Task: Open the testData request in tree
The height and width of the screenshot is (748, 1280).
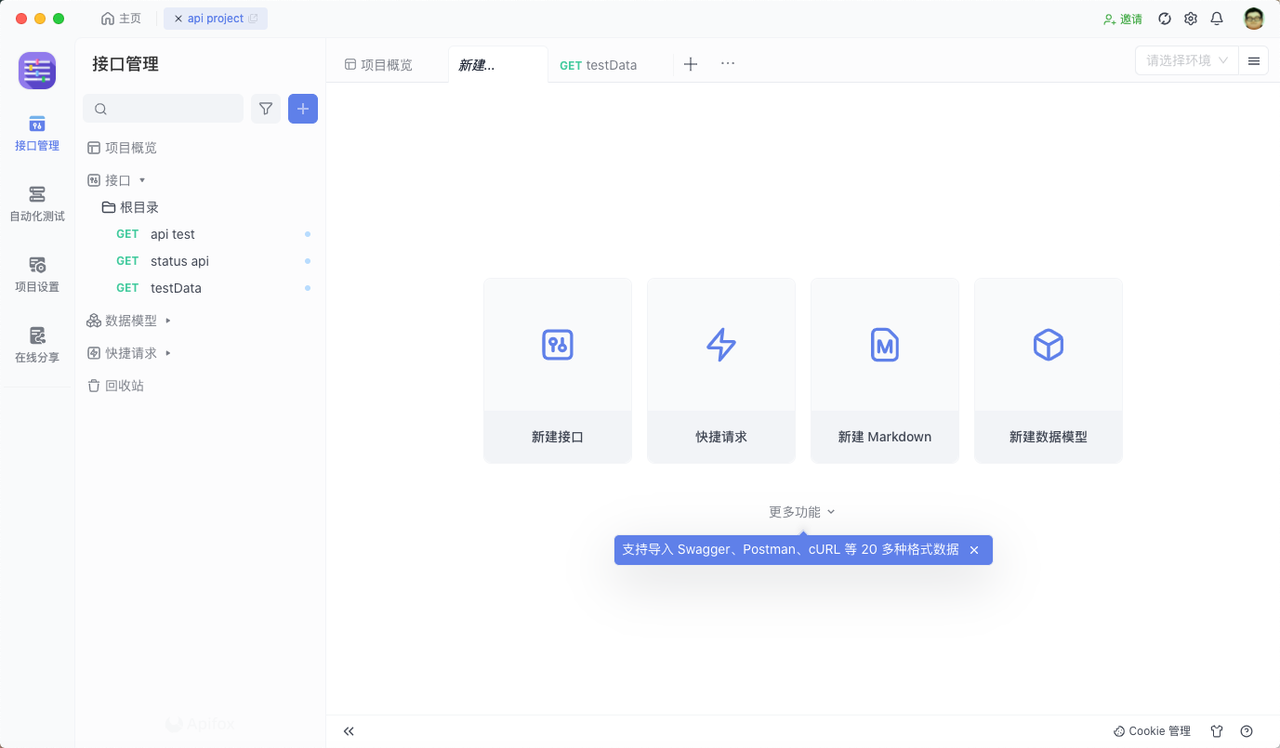Action: click(x=175, y=288)
